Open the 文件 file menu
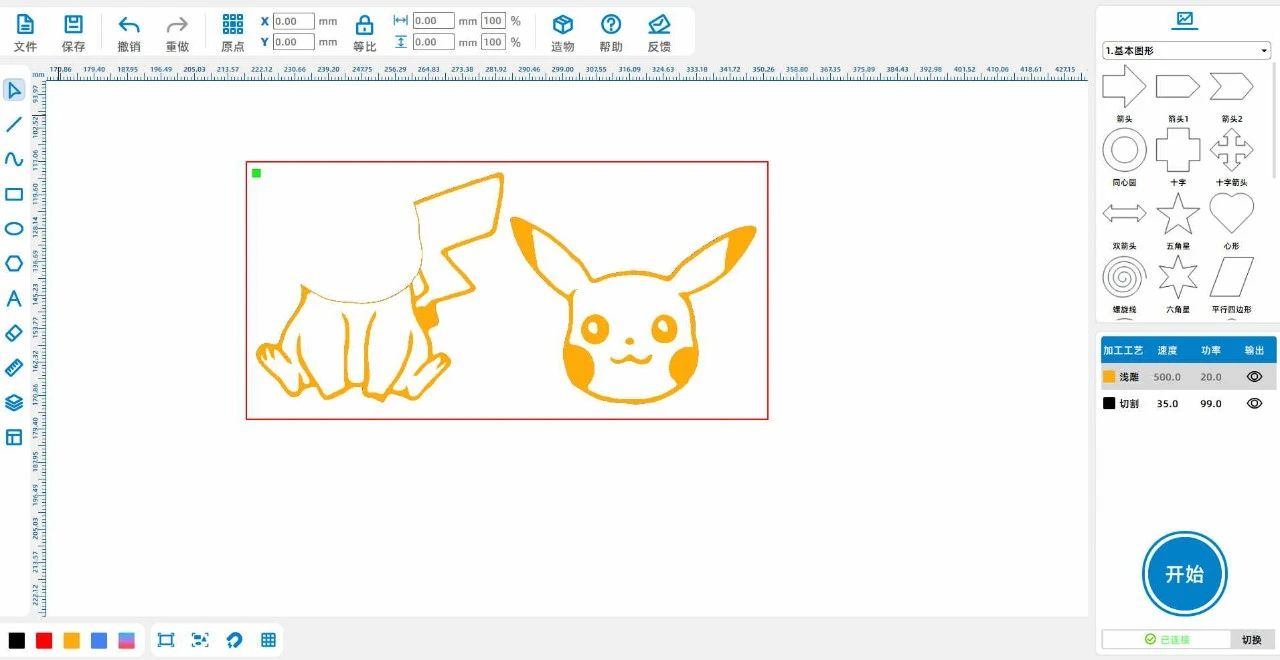Screen dimensions: 1280x660 click(25, 32)
